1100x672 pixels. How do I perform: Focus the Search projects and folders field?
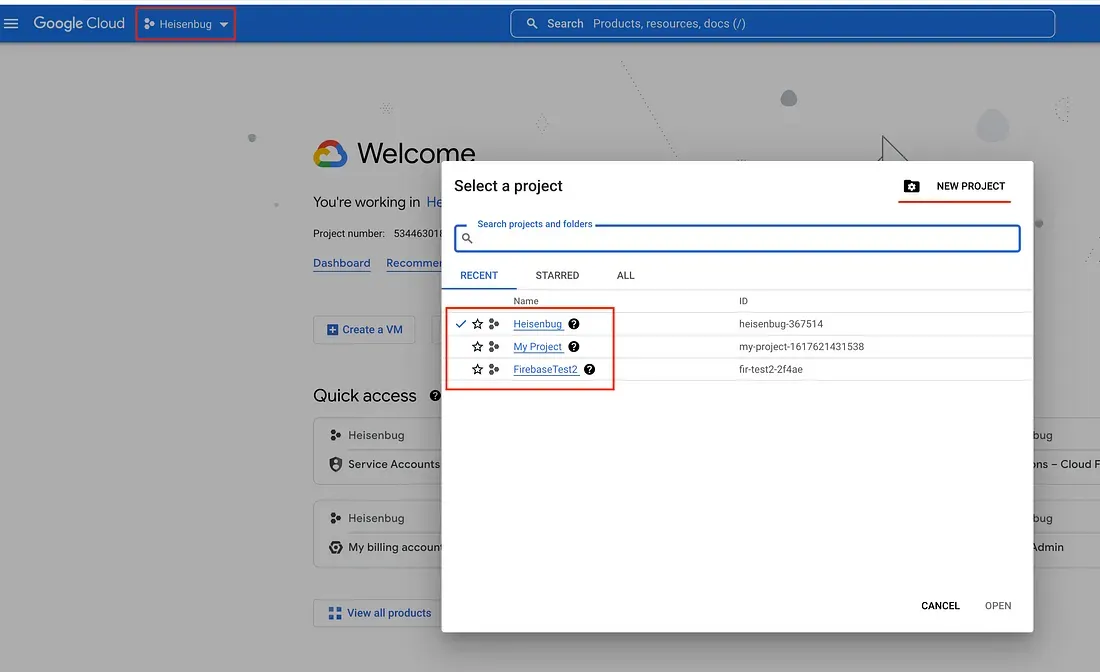point(737,238)
